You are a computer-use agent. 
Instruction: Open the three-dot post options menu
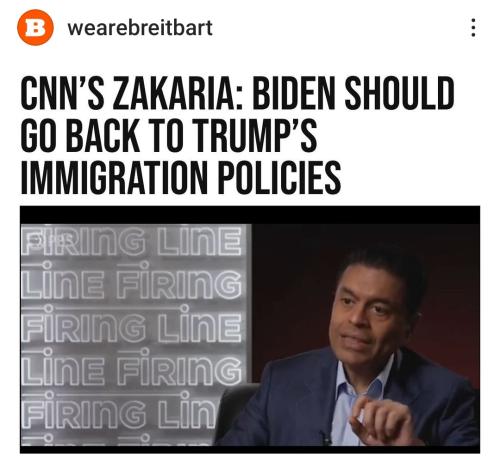[473, 27]
